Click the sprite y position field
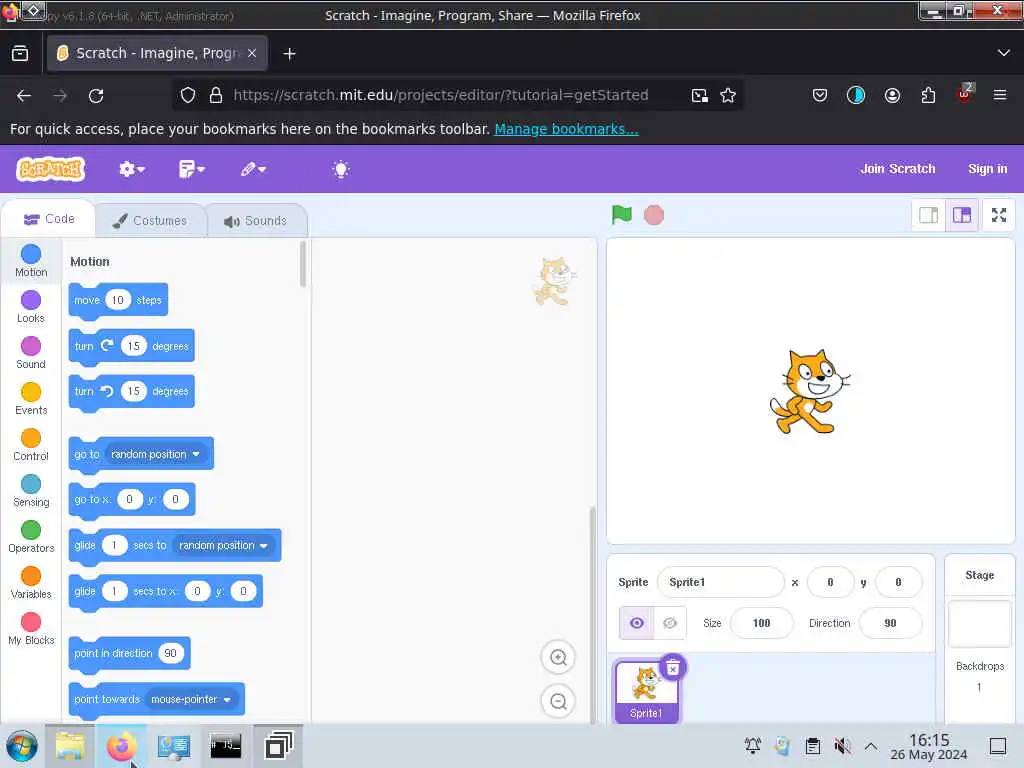The image size is (1024, 768). coord(898,582)
